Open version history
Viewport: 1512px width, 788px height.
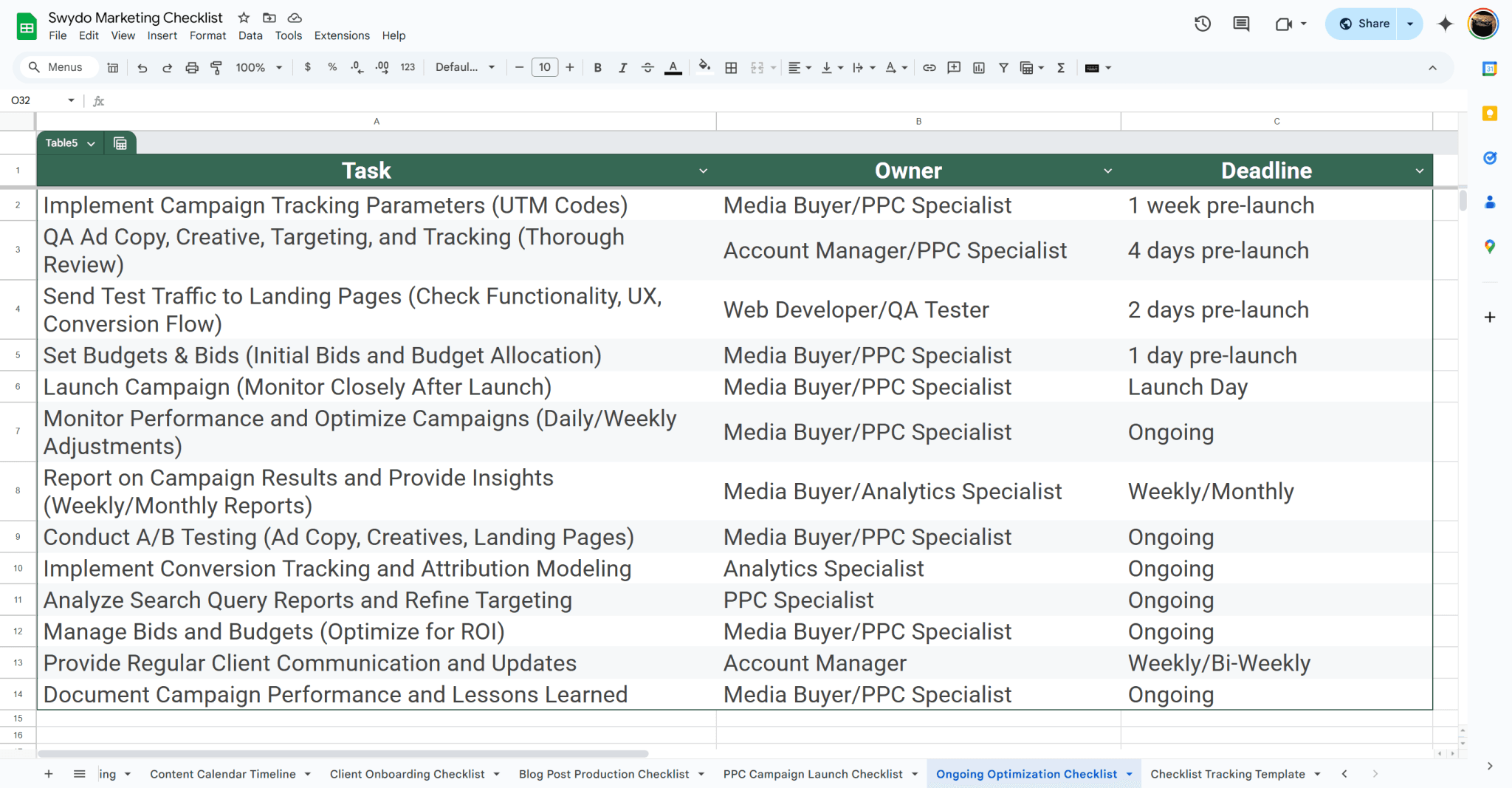(1203, 23)
